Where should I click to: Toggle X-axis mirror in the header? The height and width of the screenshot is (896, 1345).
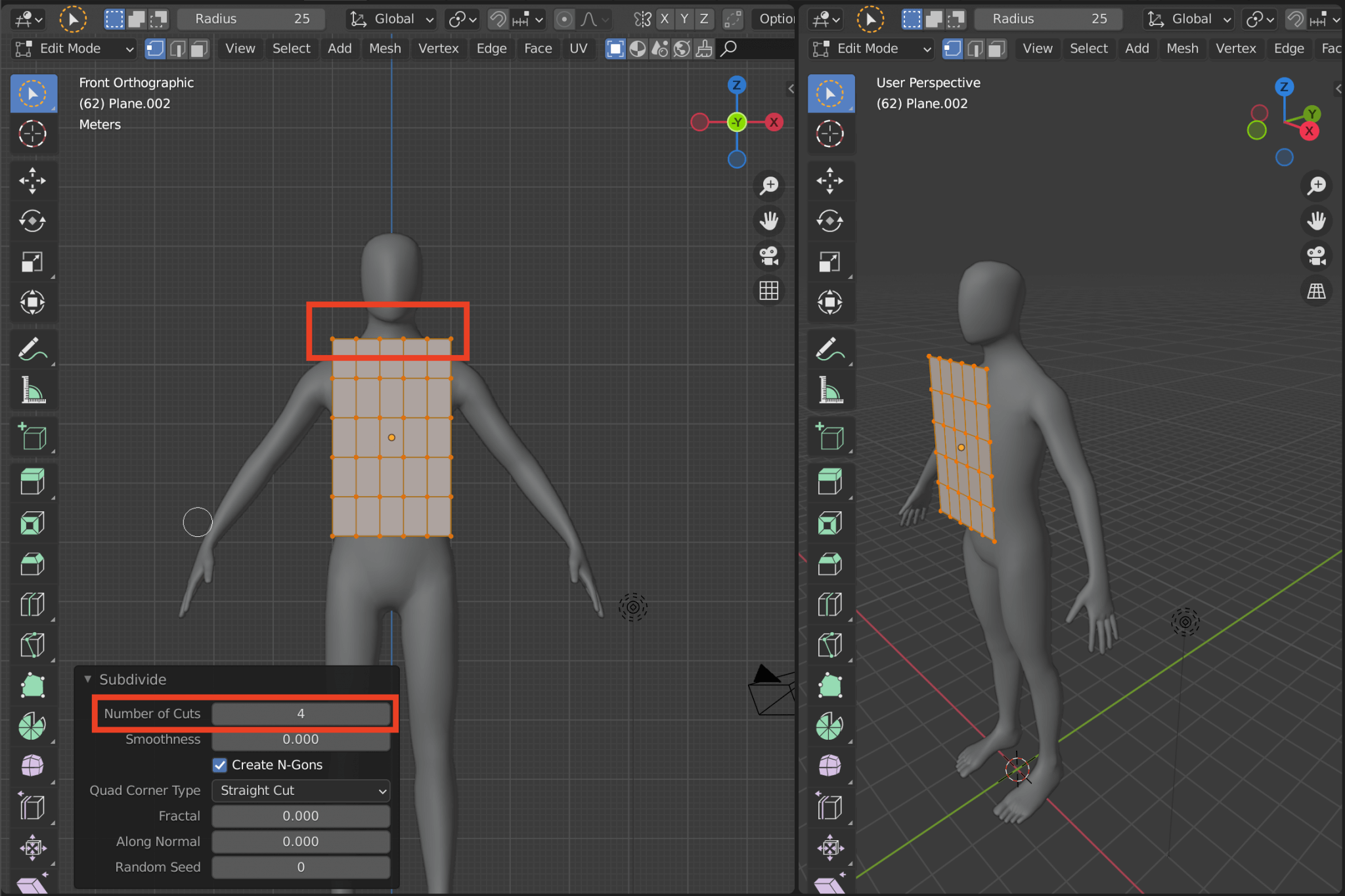click(x=664, y=19)
